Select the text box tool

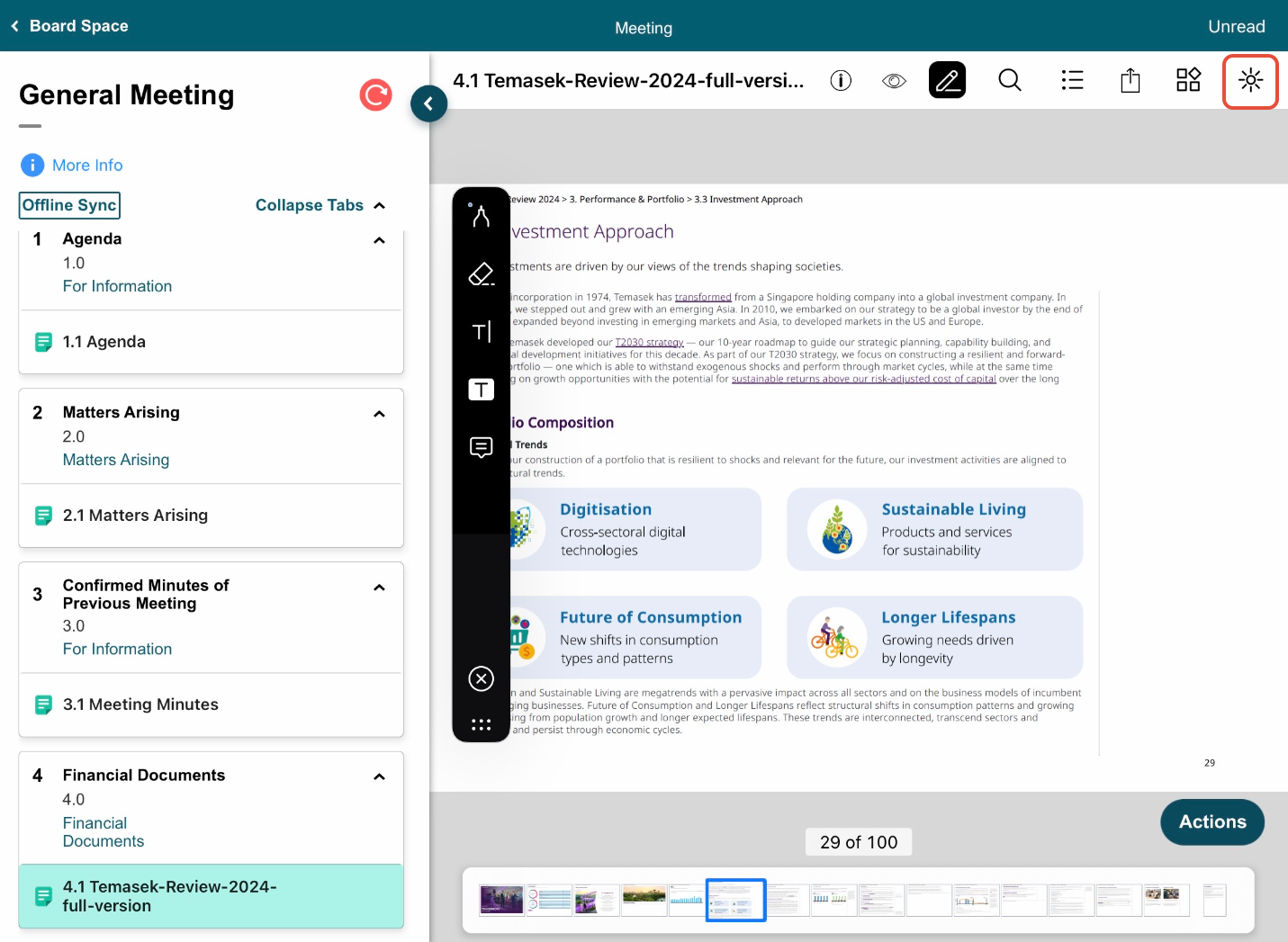point(481,390)
